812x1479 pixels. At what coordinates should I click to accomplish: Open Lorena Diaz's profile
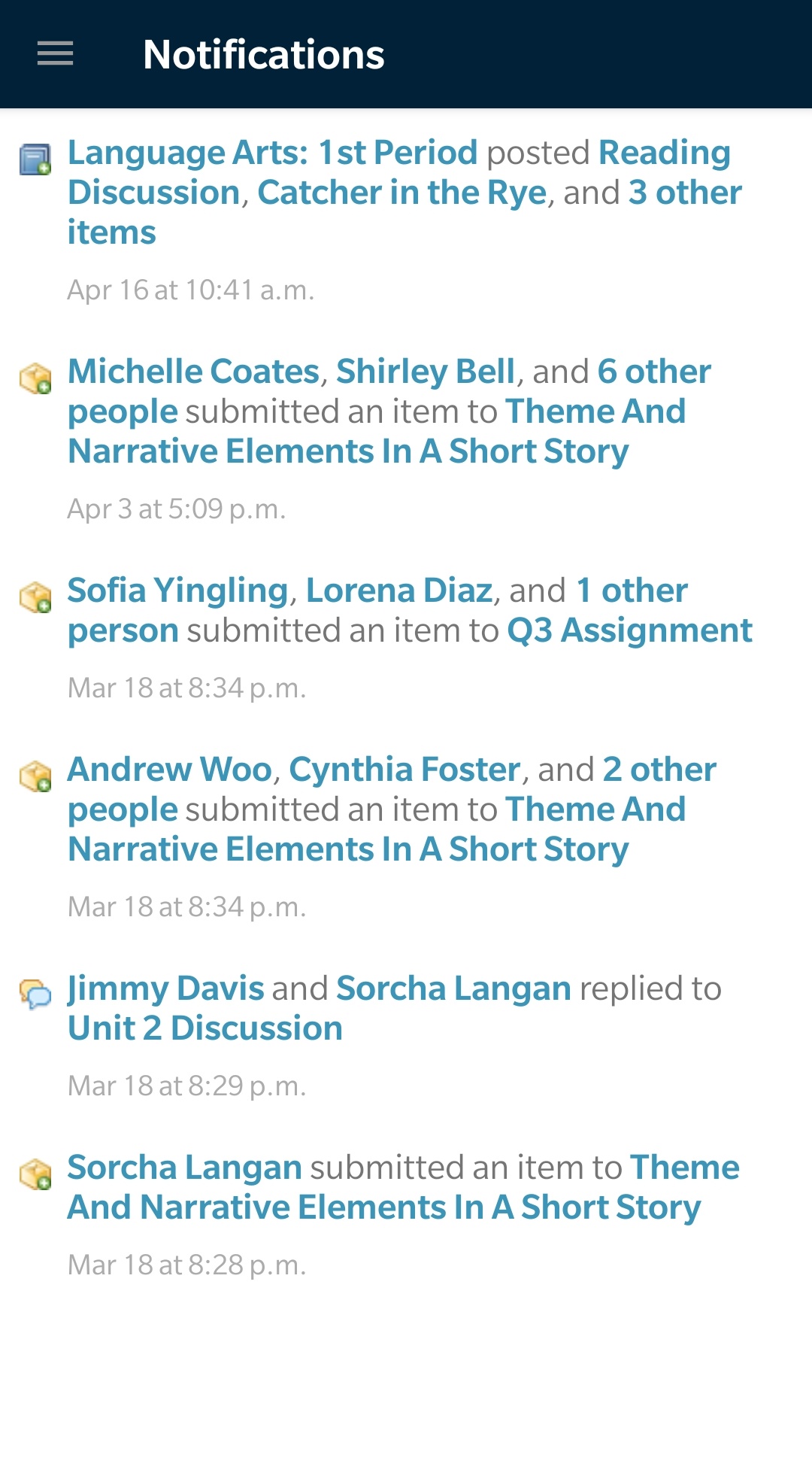tap(398, 591)
